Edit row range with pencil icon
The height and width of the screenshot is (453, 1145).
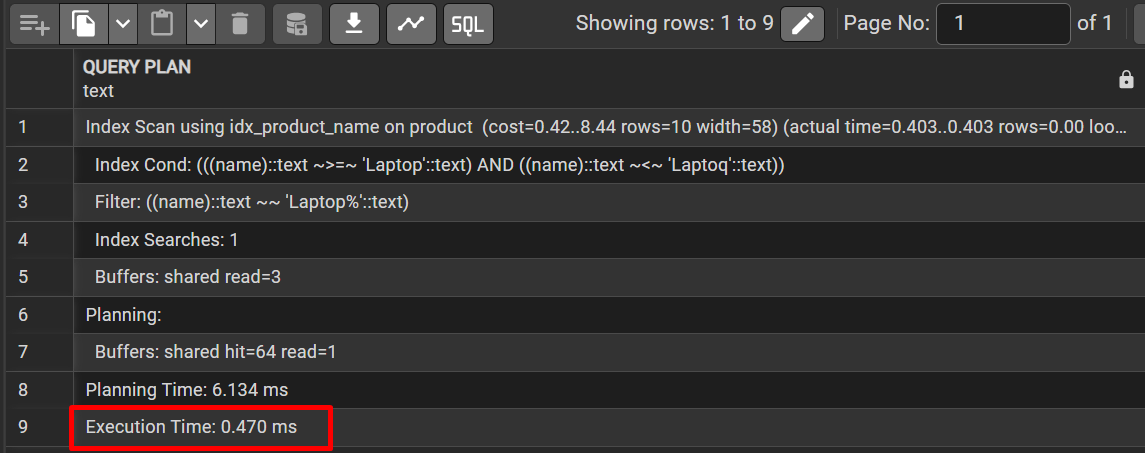[802, 23]
